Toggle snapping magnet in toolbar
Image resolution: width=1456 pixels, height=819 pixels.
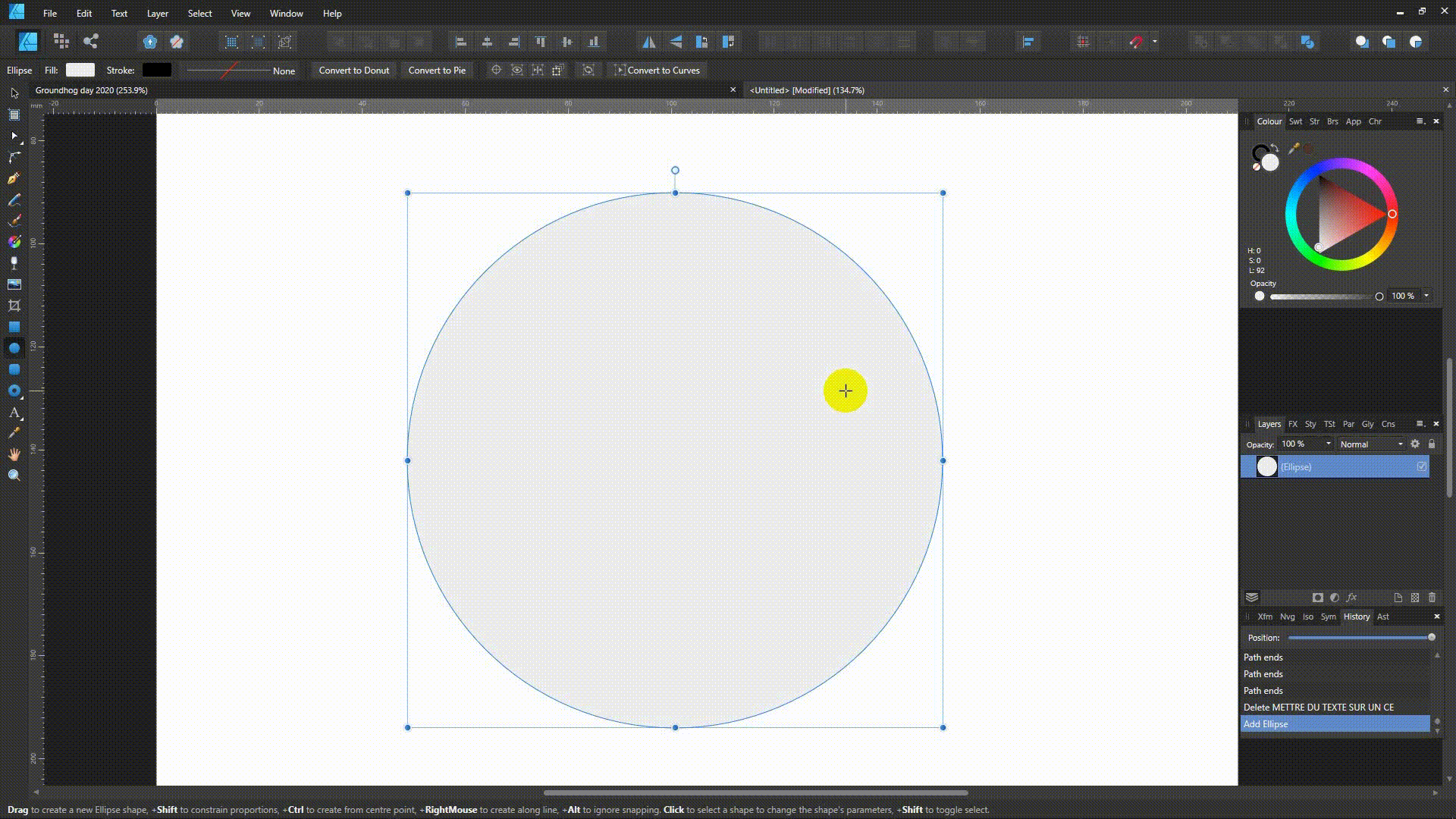tap(1135, 42)
